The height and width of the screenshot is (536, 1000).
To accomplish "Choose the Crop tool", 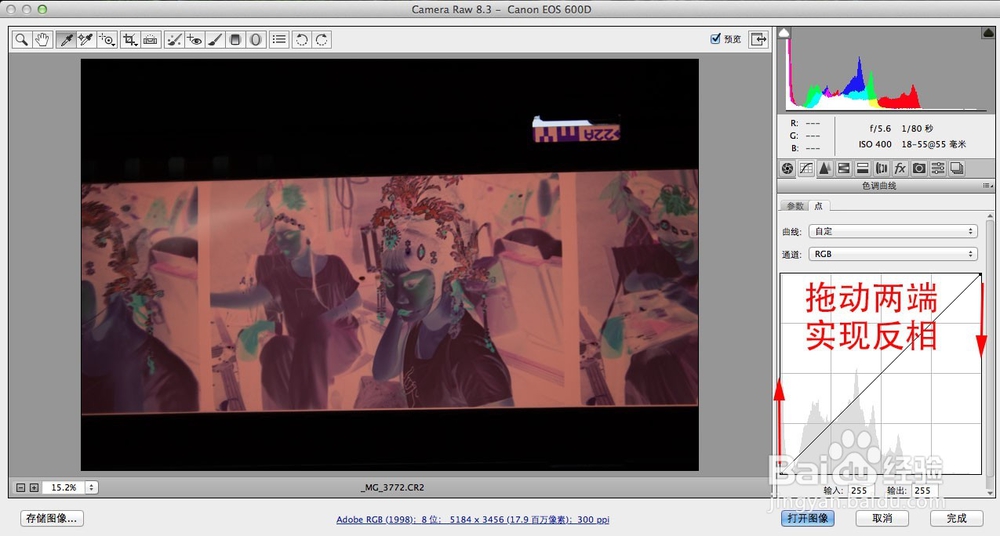I will pyautogui.click(x=130, y=40).
